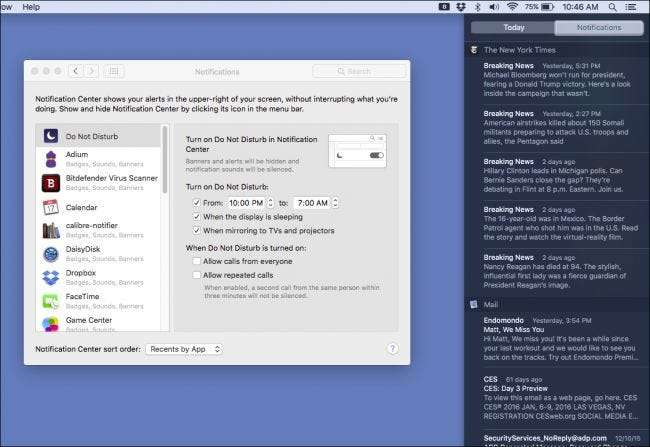Open Bitdefender menu bar icon
This screenshot has height=447, width=650.
(x=444, y=7)
